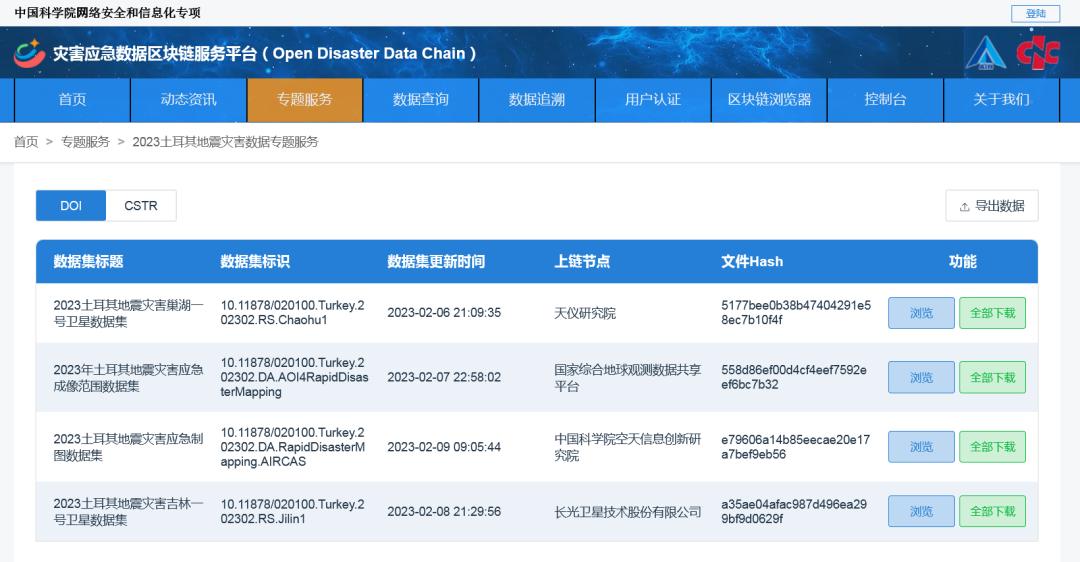Image resolution: width=1080 pixels, height=562 pixels.
Task: Download all AOI4RapidDisasterMapping dataset files
Action: [992, 378]
